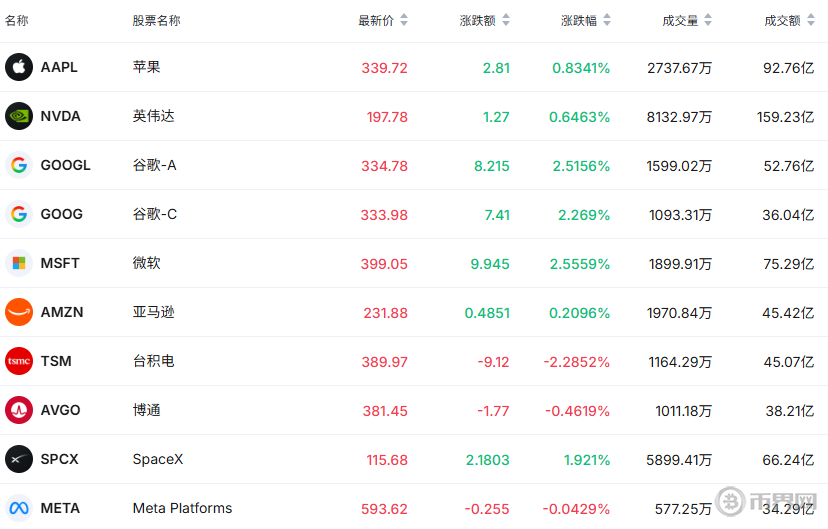Click the 成交额 header label
Viewport: 828px width, 529px height.
pos(783,21)
